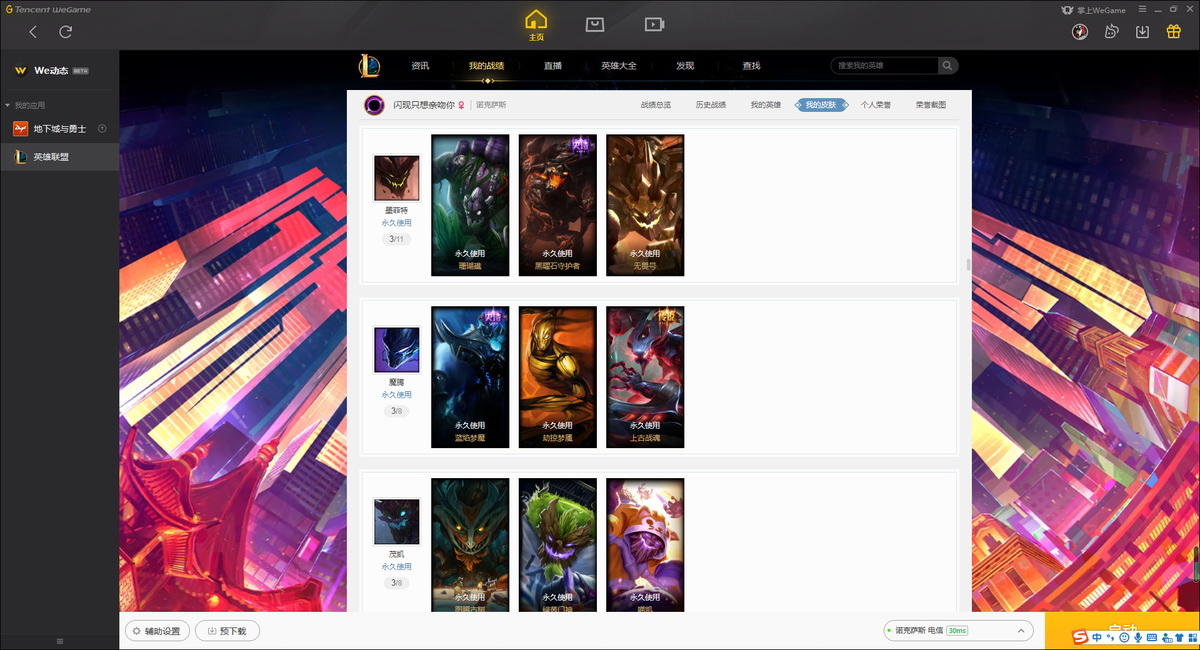This screenshot has height=650, width=1200.
Task: Open the 无畏号 skin card
Action: [x=645, y=205]
